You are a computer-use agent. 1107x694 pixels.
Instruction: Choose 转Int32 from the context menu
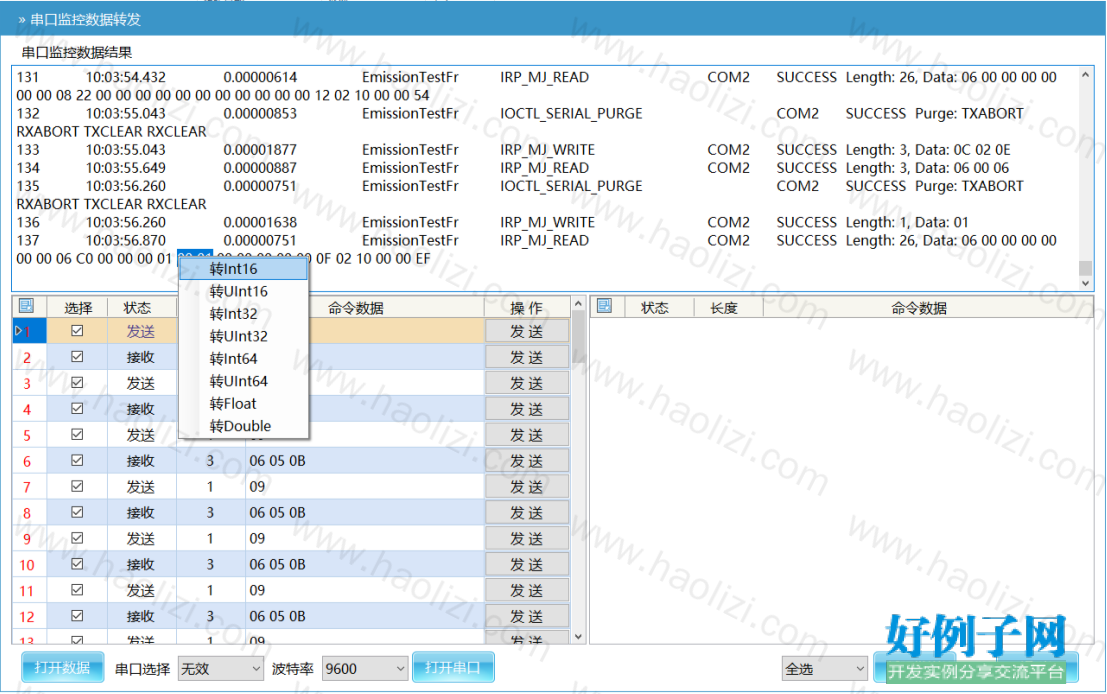click(244, 314)
